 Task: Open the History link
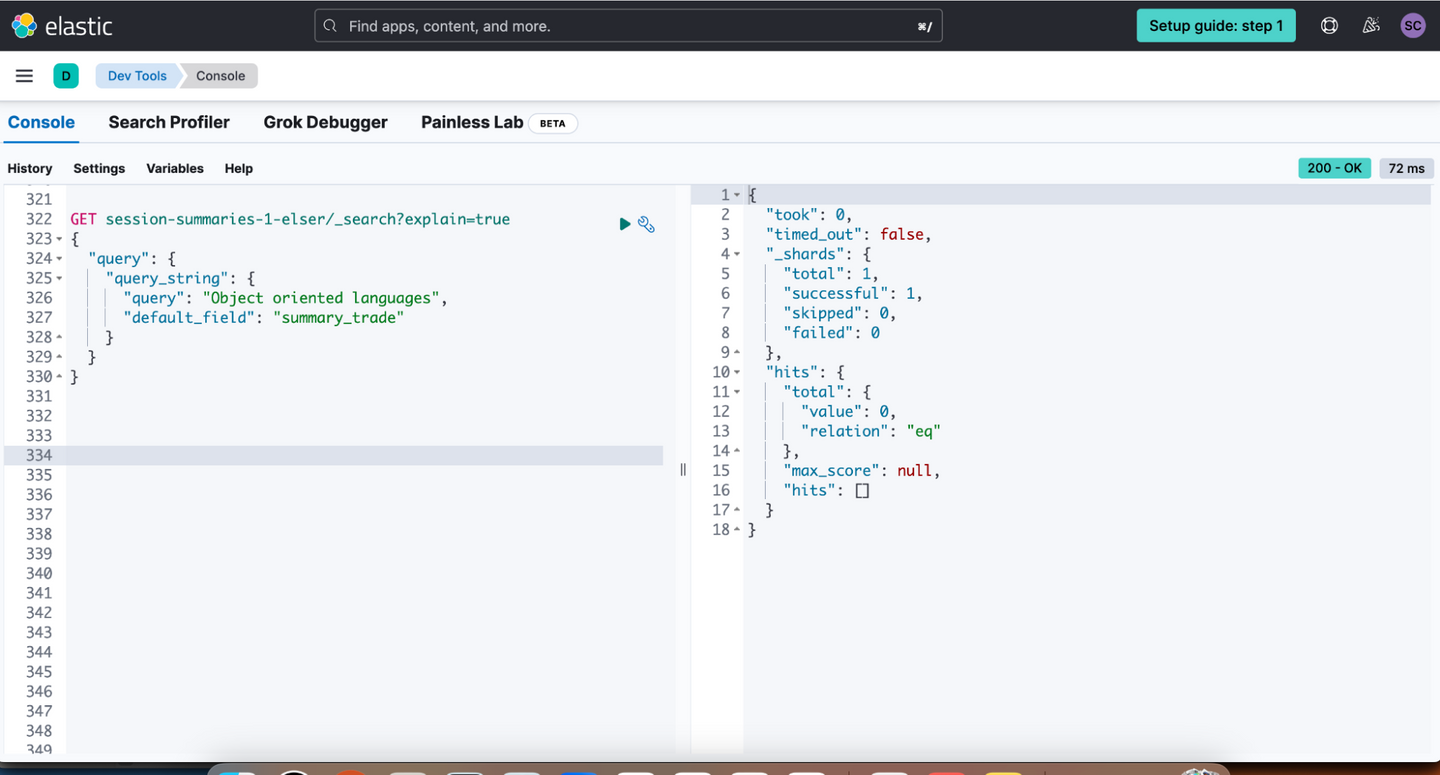coord(30,168)
